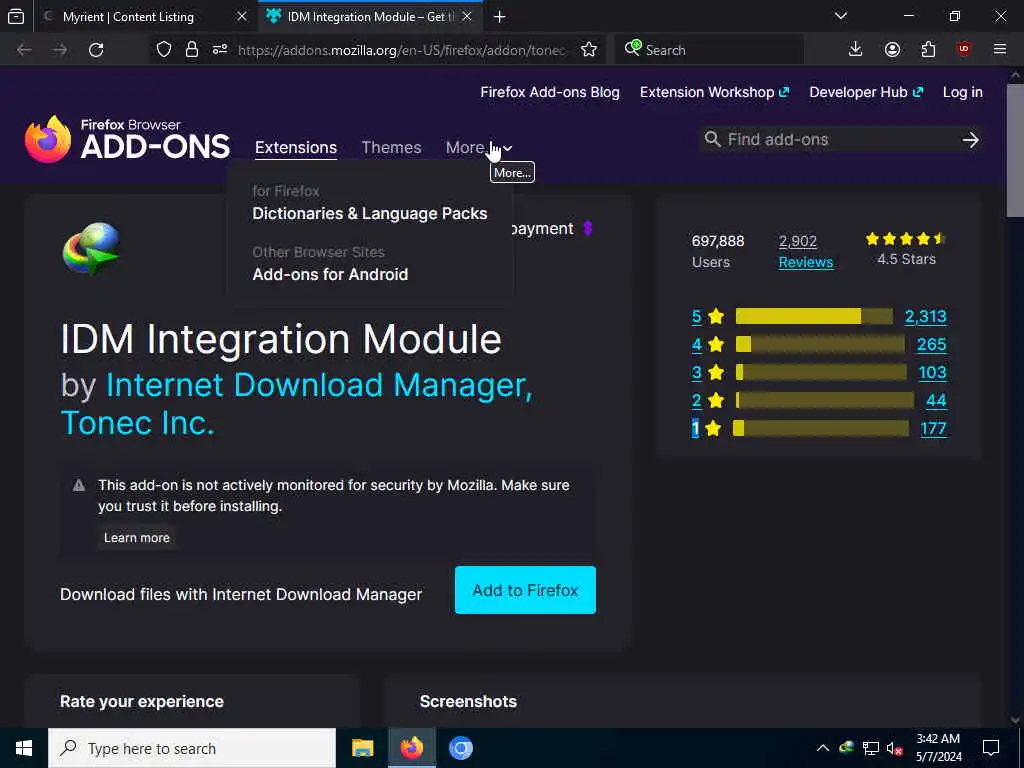Choose Add-ons for Android
This screenshot has width=1024, height=768.
tap(330, 274)
